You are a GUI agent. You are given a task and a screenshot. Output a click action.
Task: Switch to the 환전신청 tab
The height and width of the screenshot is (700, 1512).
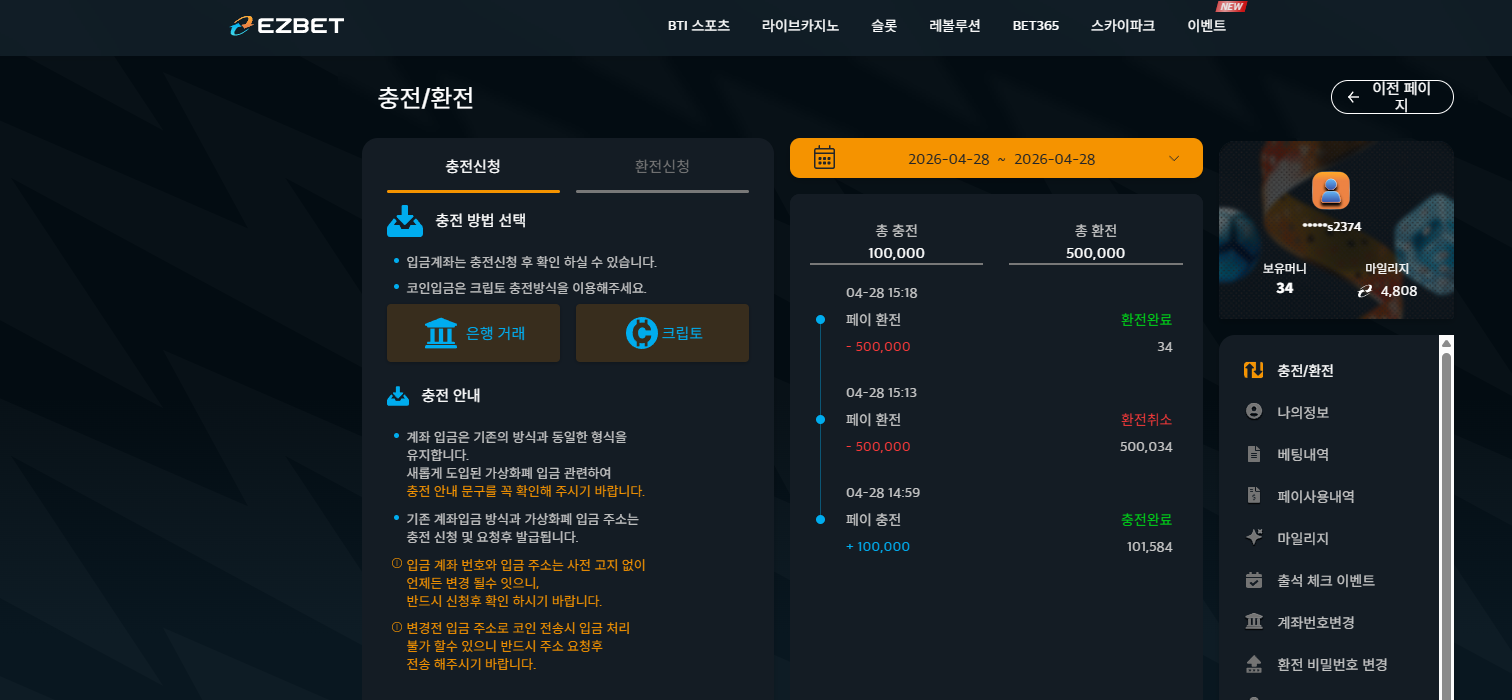pyautogui.click(x=662, y=166)
